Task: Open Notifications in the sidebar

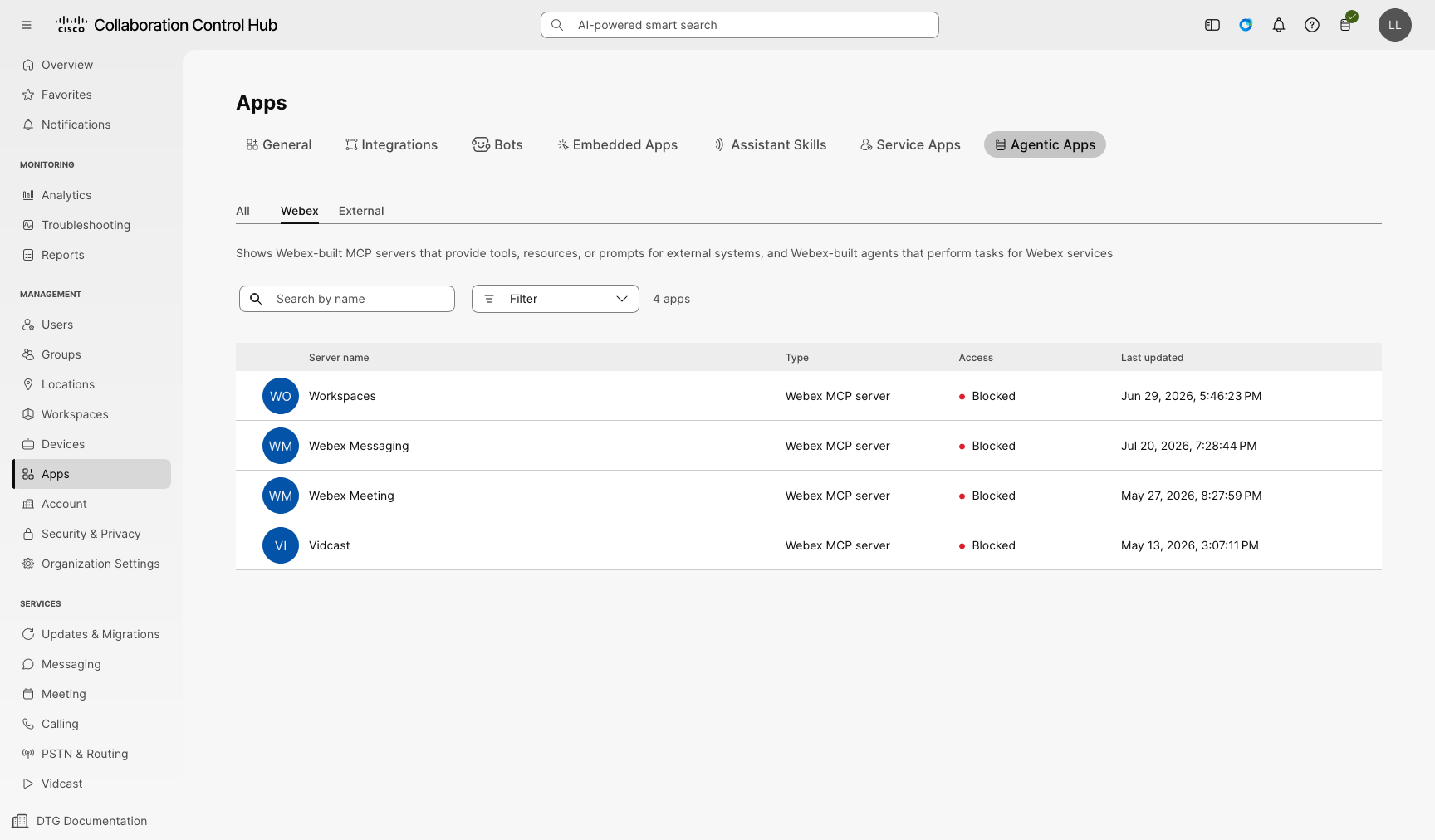Action: point(91,125)
